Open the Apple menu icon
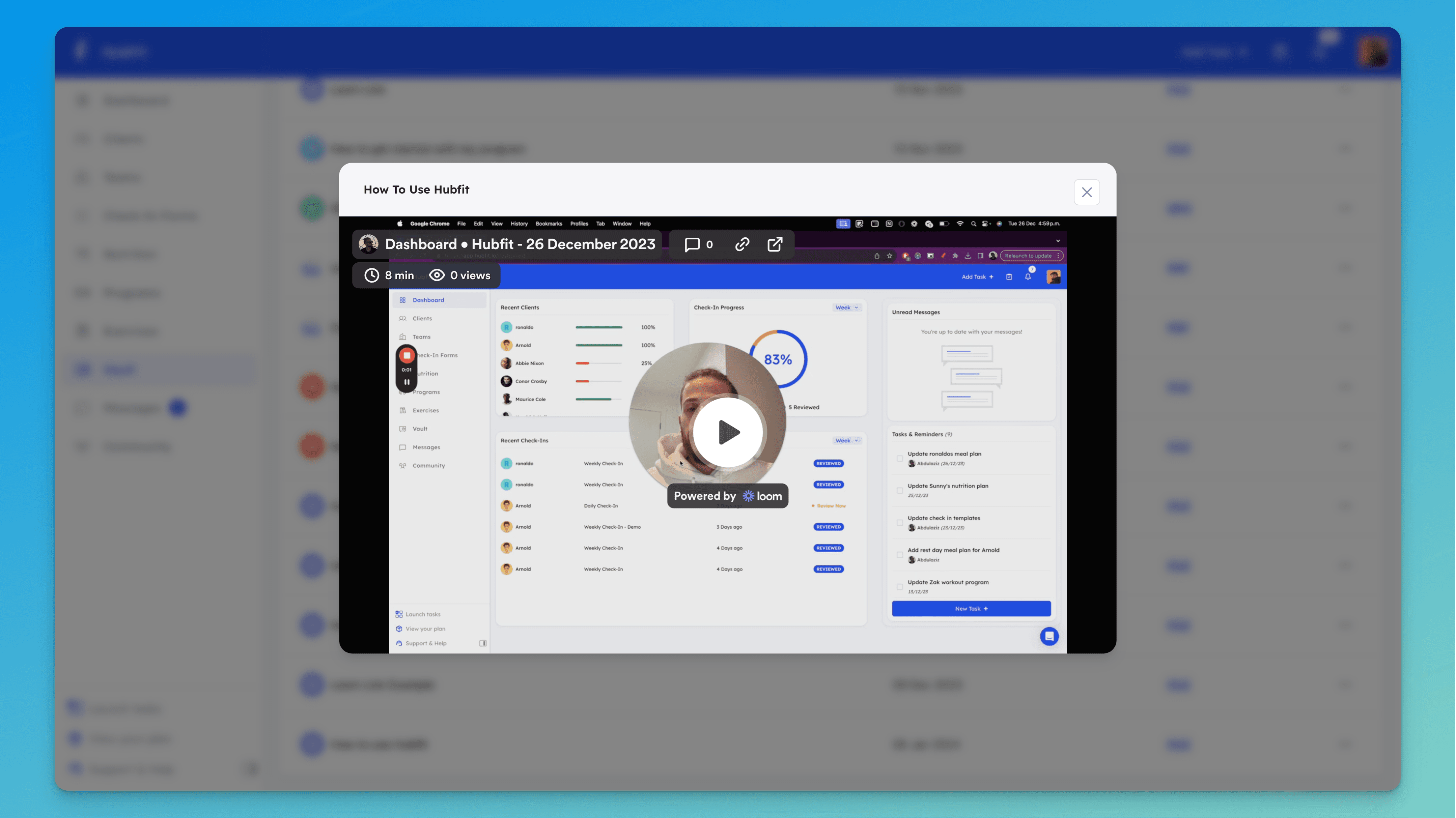This screenshot has width=1456, height=818. [x=400, y=224]
